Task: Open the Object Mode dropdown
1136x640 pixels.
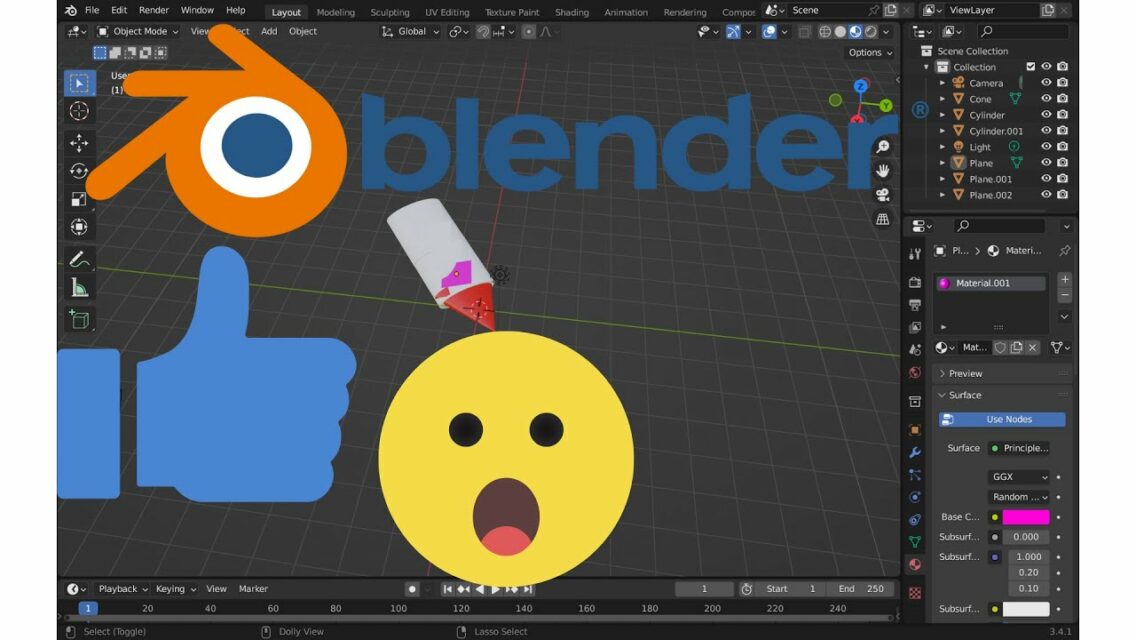Action: pyautogui.click(x=138, y=31)
